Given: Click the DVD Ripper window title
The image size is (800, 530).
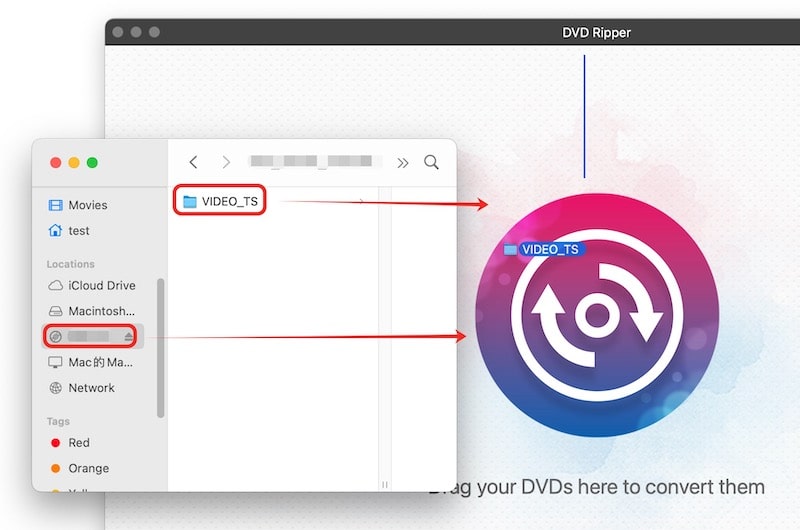Looking at the screenshot, I should [596, 33].
